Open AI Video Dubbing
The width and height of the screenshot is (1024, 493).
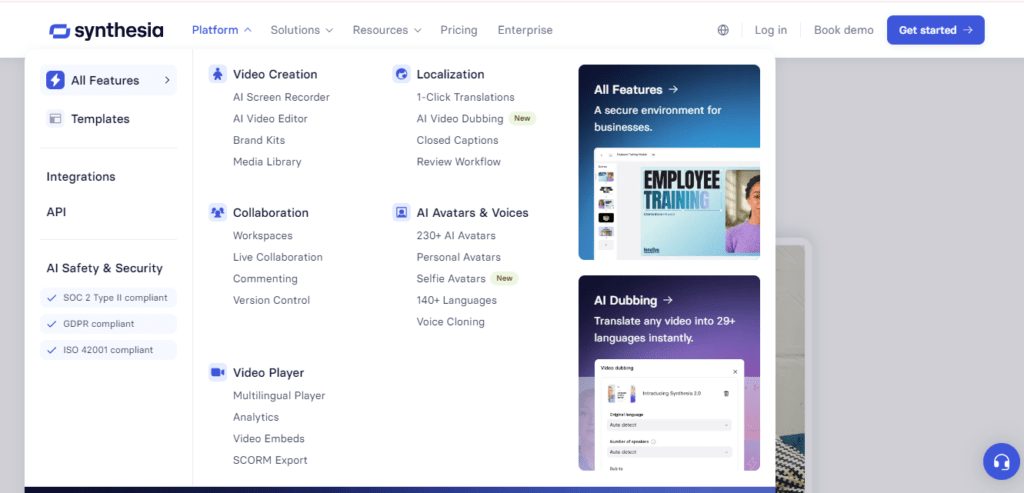pyautogui.click(x=460, y=119)
